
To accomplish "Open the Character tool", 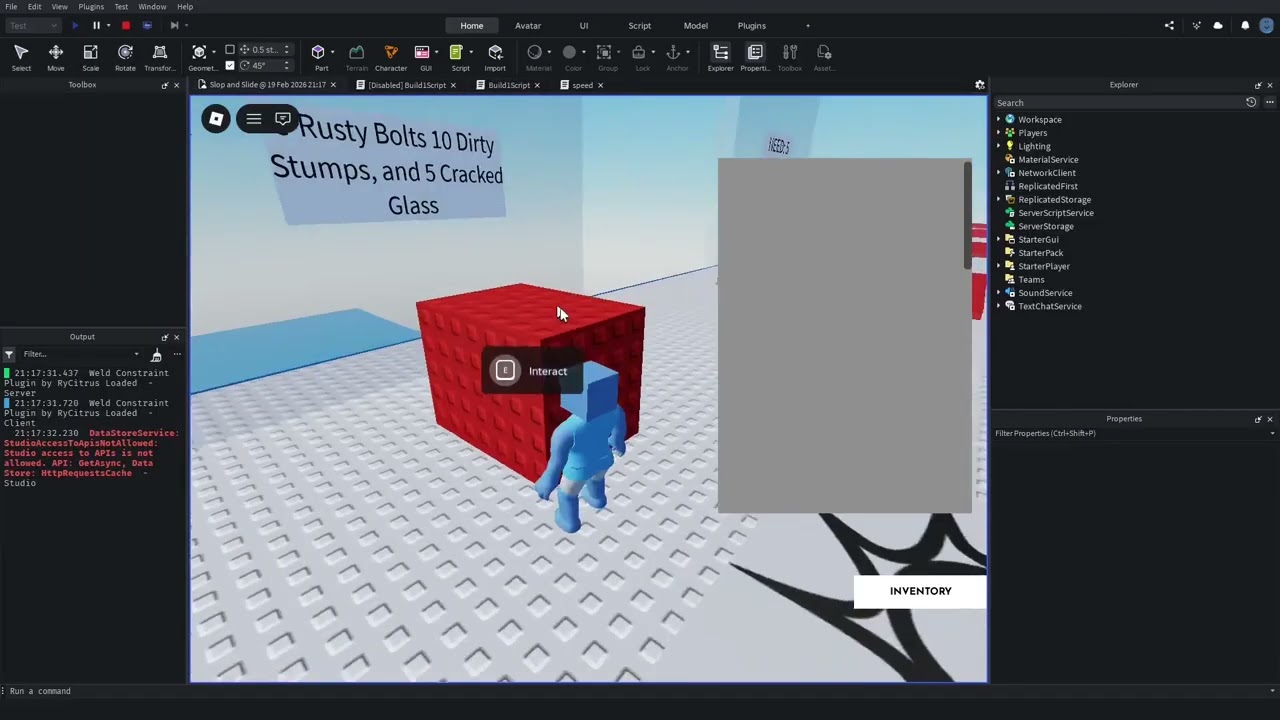I will tap(391, 58).
